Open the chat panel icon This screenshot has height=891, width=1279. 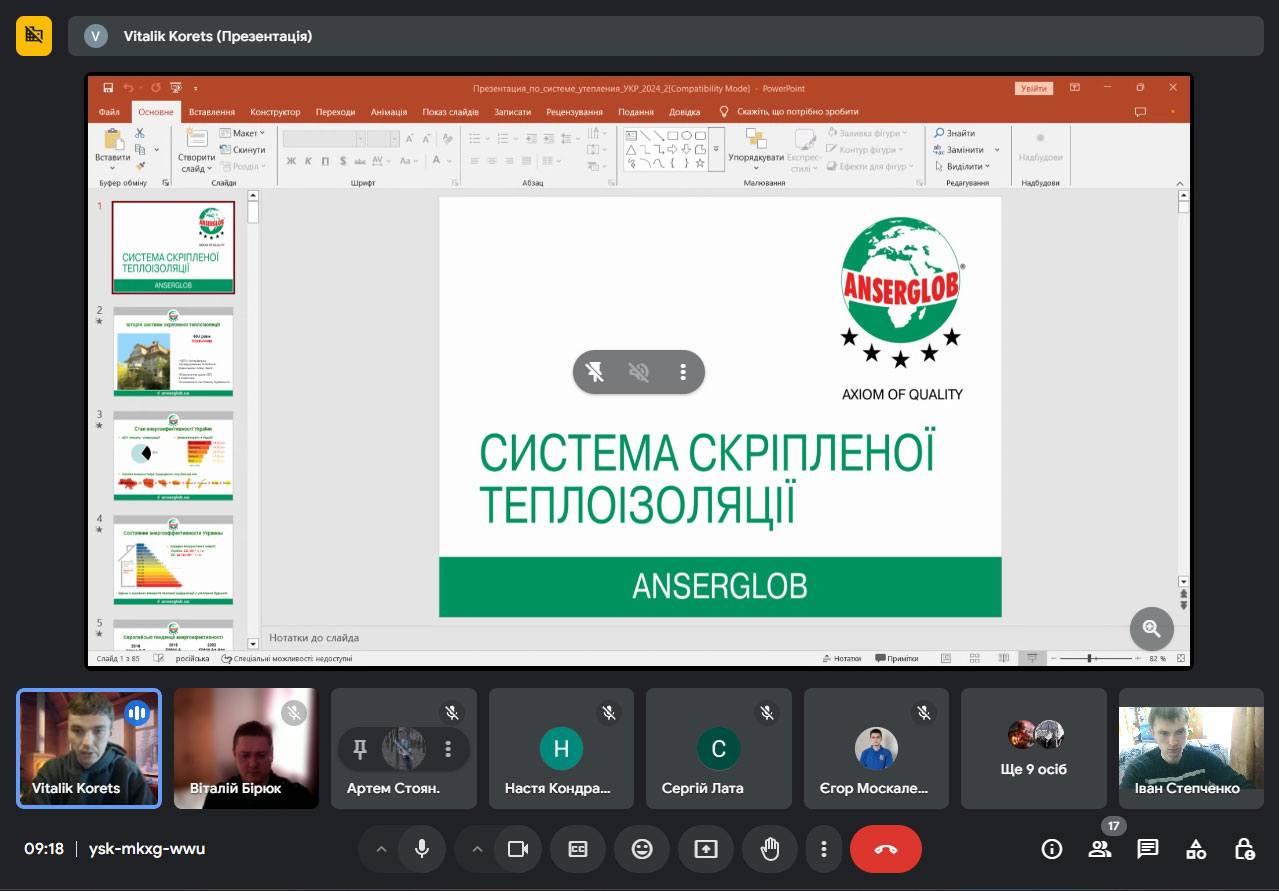[x=1148, y=849]
